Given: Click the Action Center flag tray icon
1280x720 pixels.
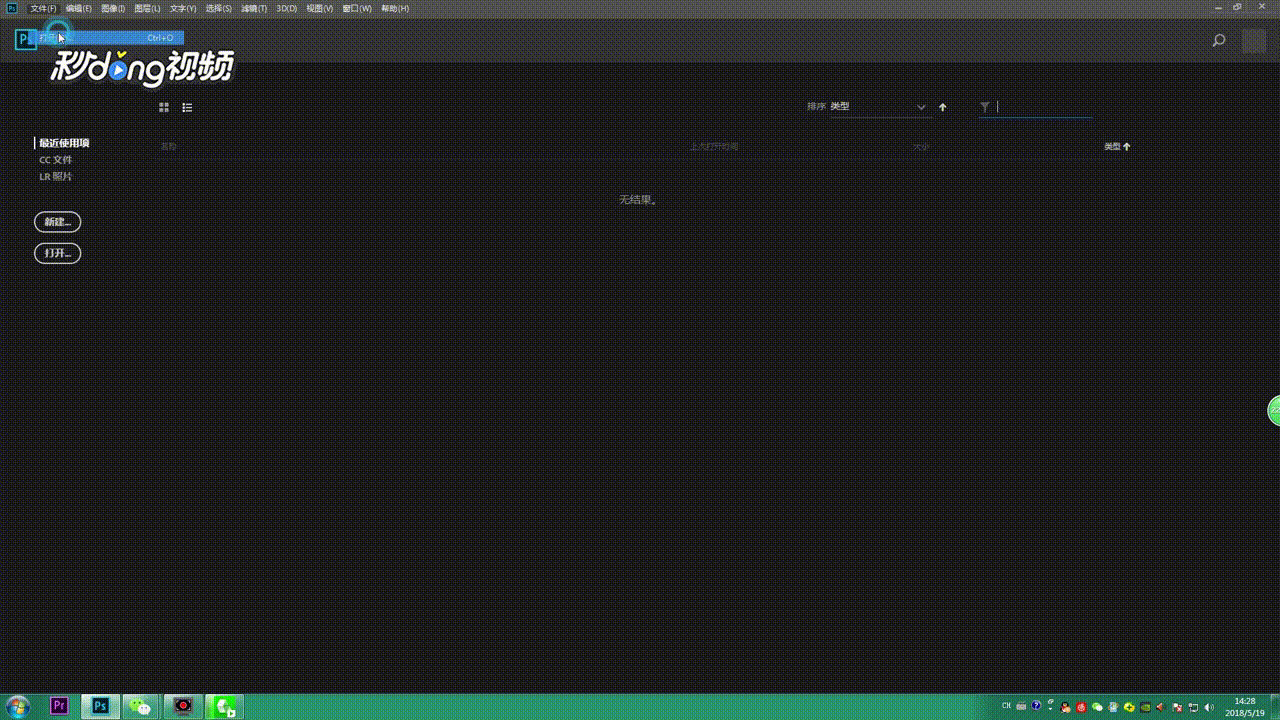Looking at the screenshot, I should tap(1177, 707).
